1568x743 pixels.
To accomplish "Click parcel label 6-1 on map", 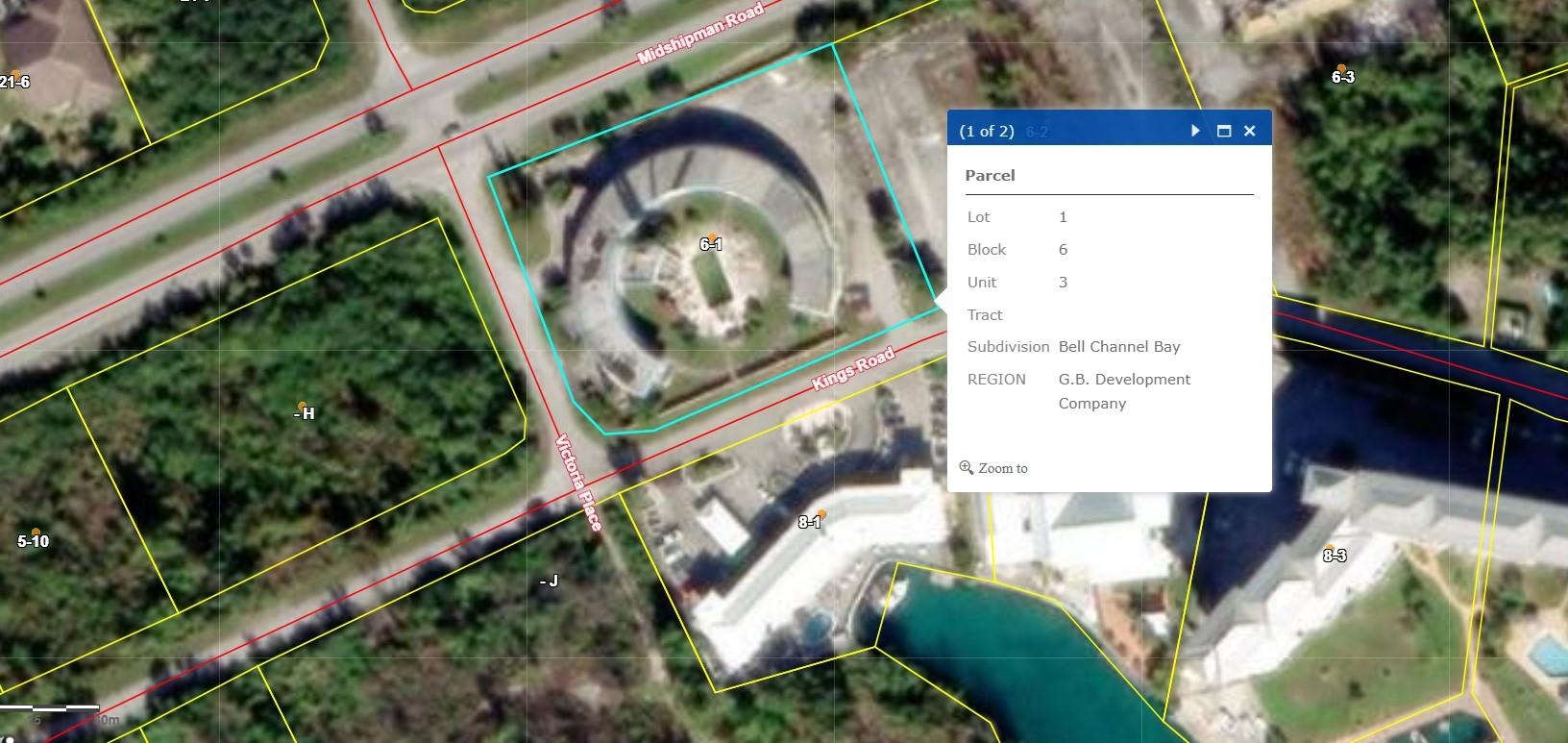I will (711, 245).
